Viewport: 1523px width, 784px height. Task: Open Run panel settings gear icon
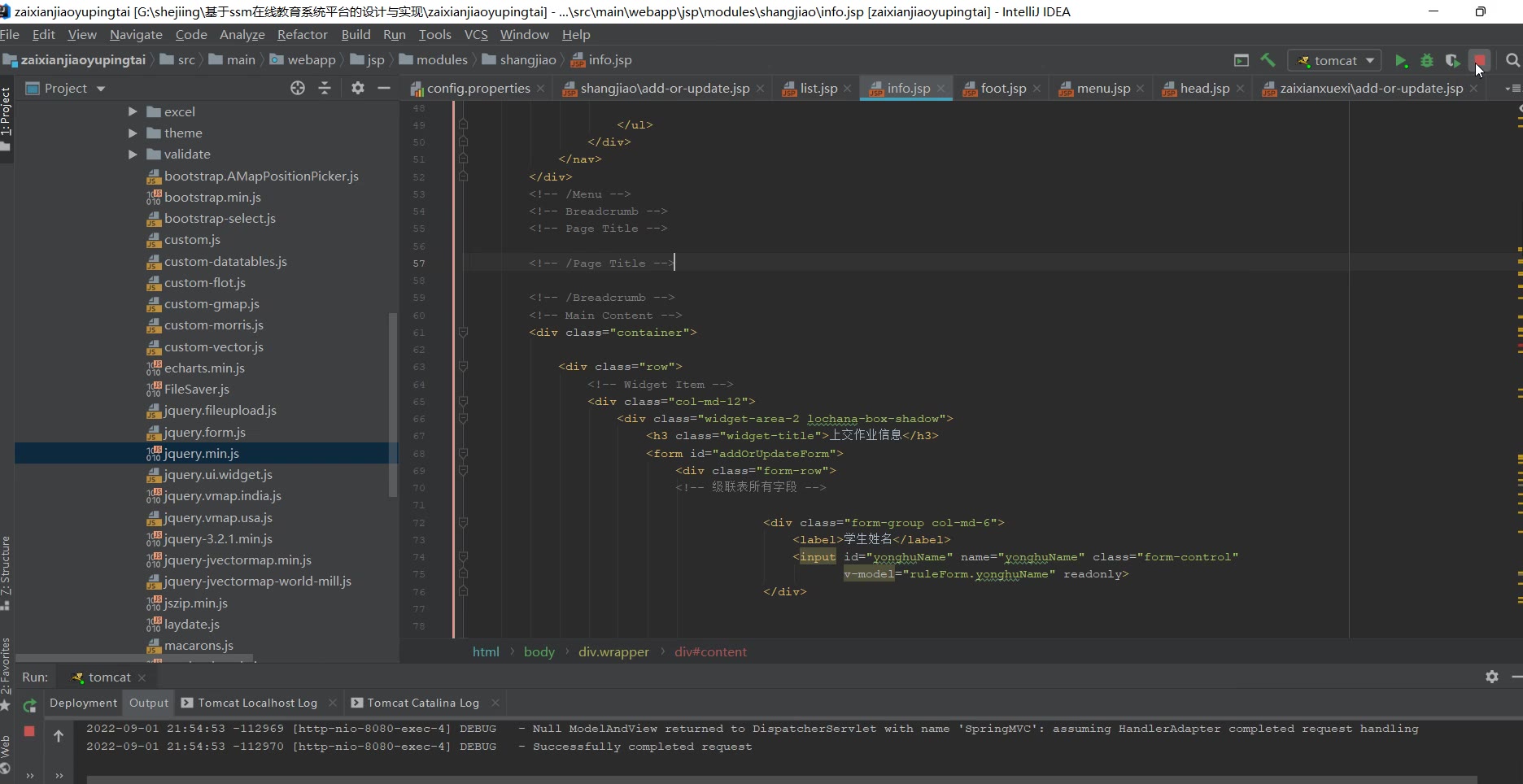click(x=1491, y=677)
